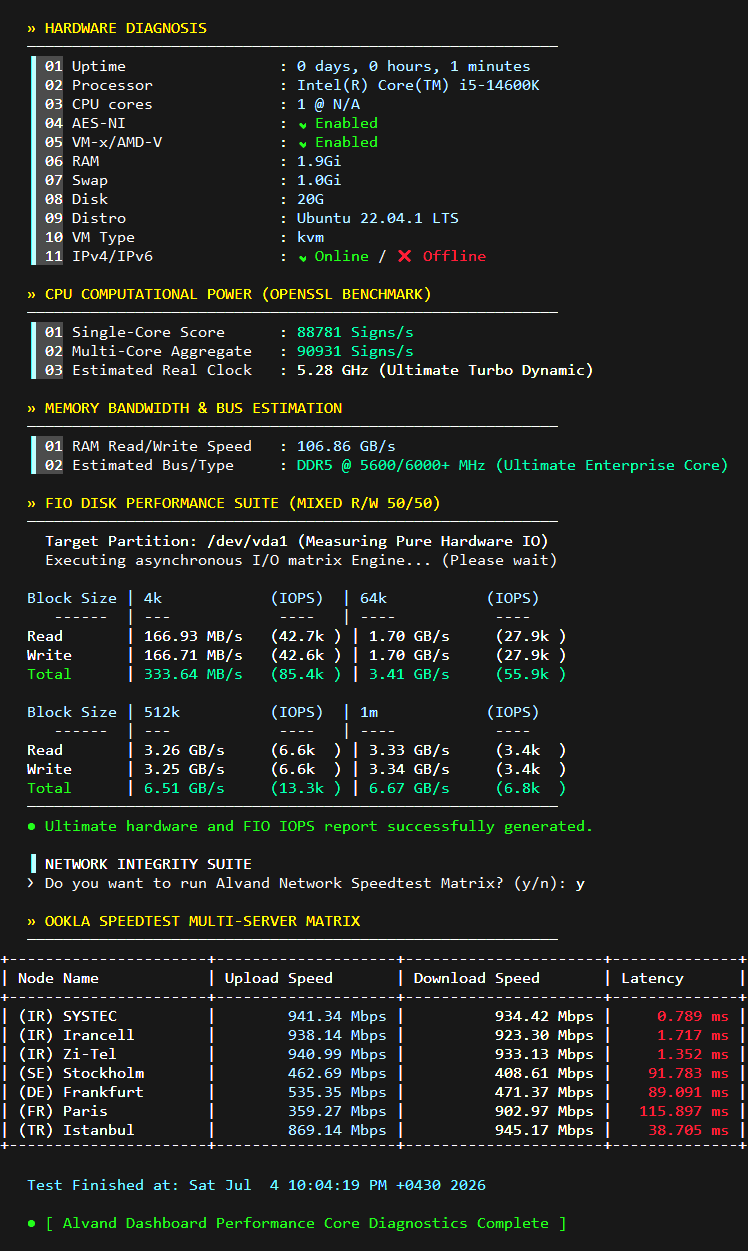Click the Disk value 20G
Screen dimensions: 748x1251
point(310,199)
